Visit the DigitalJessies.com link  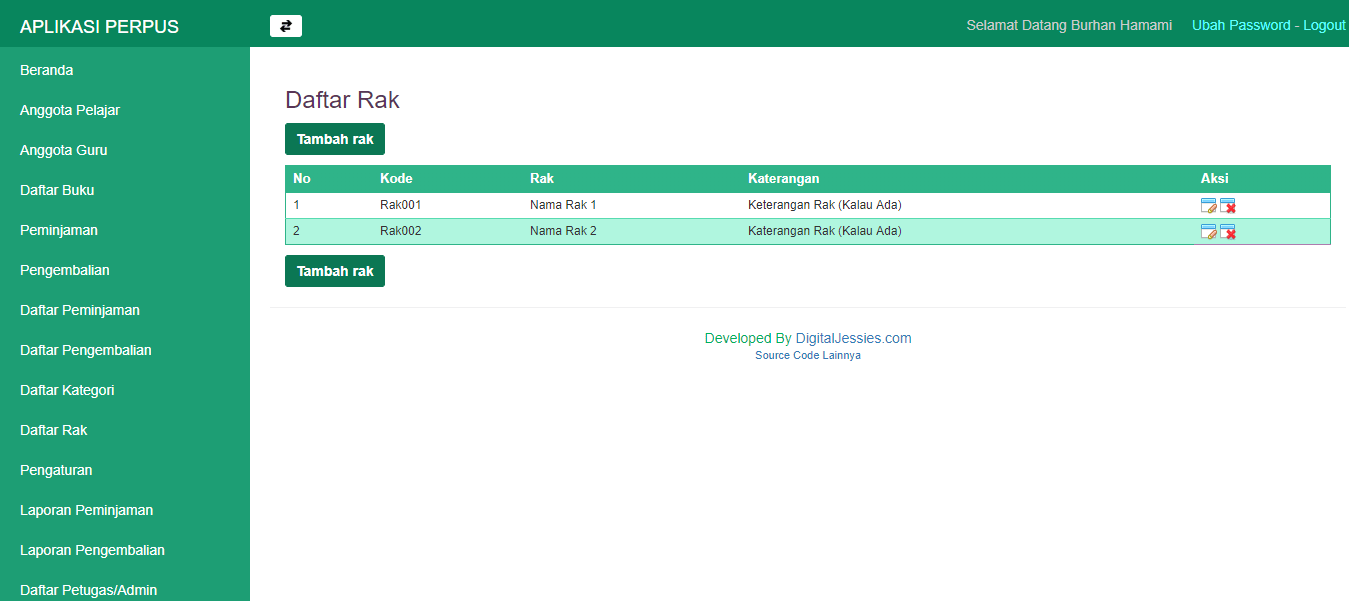point(853,338)
